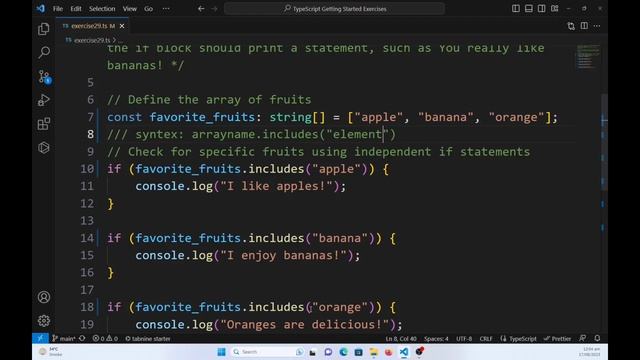The height and width of the screenshot is (360, 640).
Task: Open File Explorer from the taskbar
Action: tap(373, 352)
